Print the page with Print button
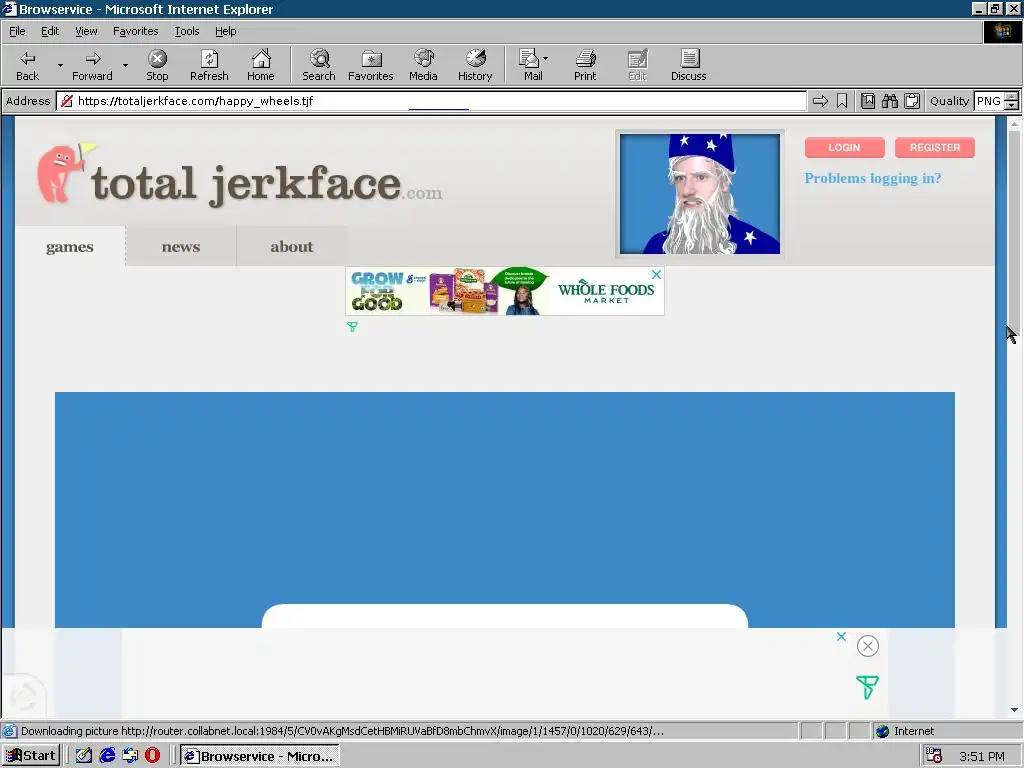 (x=585, y=65)
